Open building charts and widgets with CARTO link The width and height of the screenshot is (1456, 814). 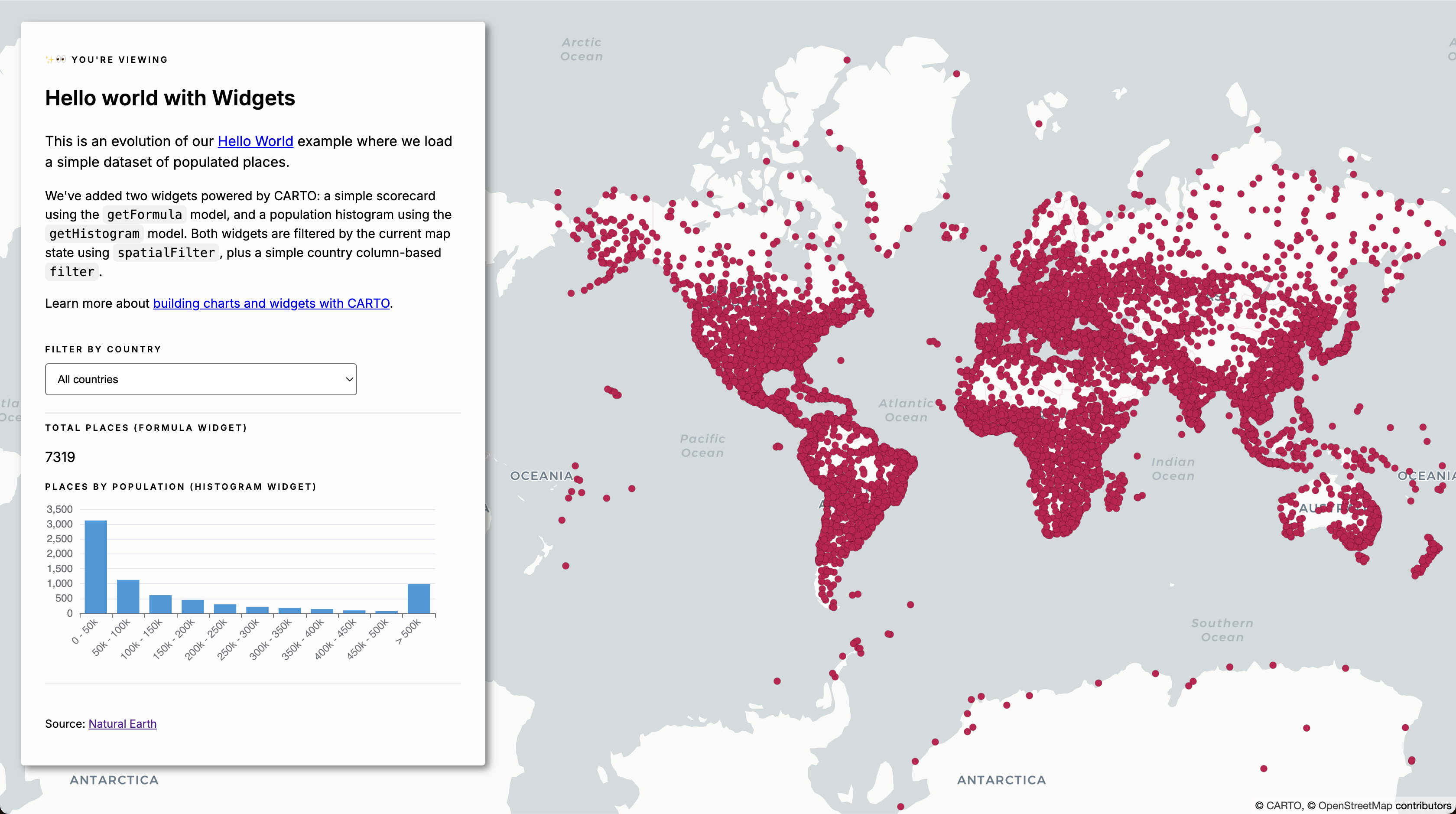point(271,303)
